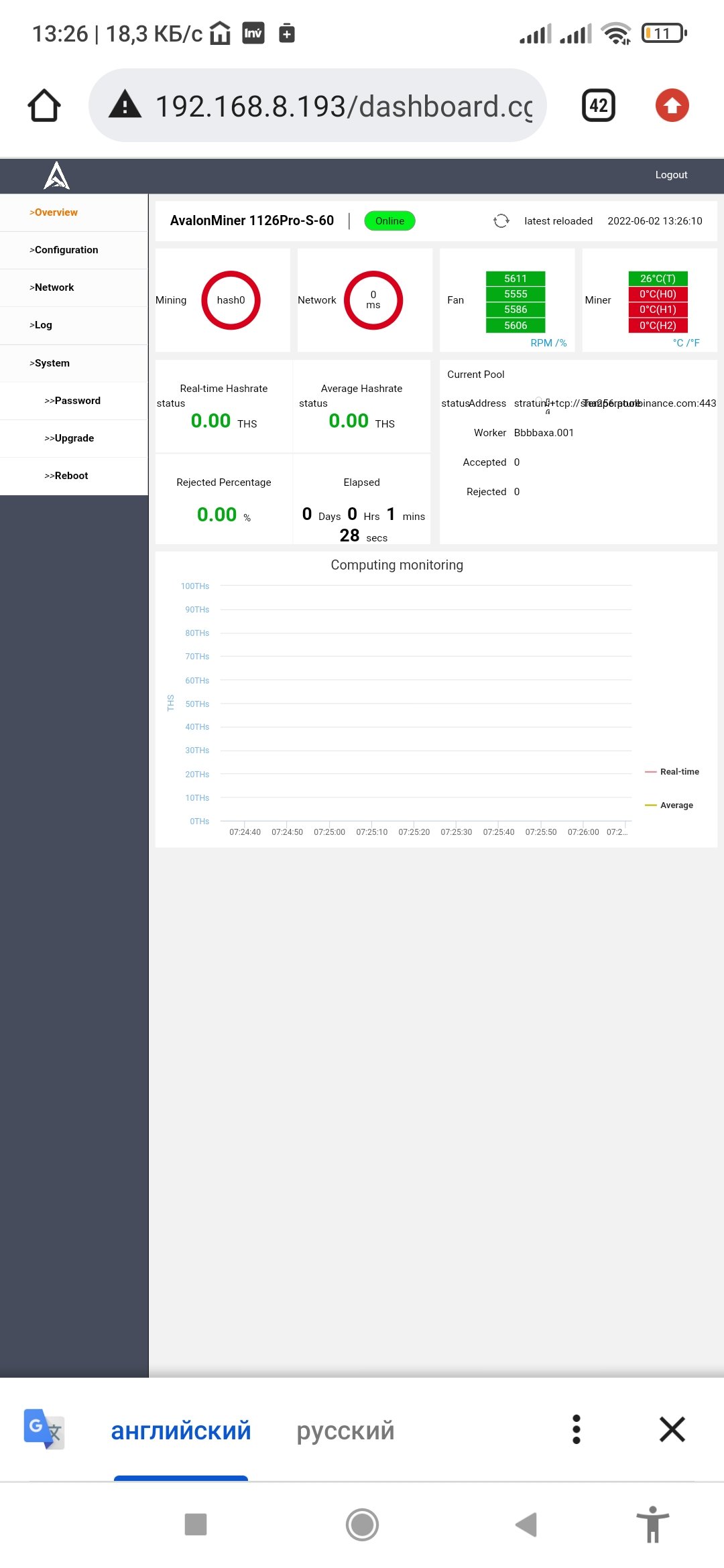Screen dimensions: 724x1568
Task: Click the Rejected Percentage 0.00 value
Action: [x=217, y=515]
